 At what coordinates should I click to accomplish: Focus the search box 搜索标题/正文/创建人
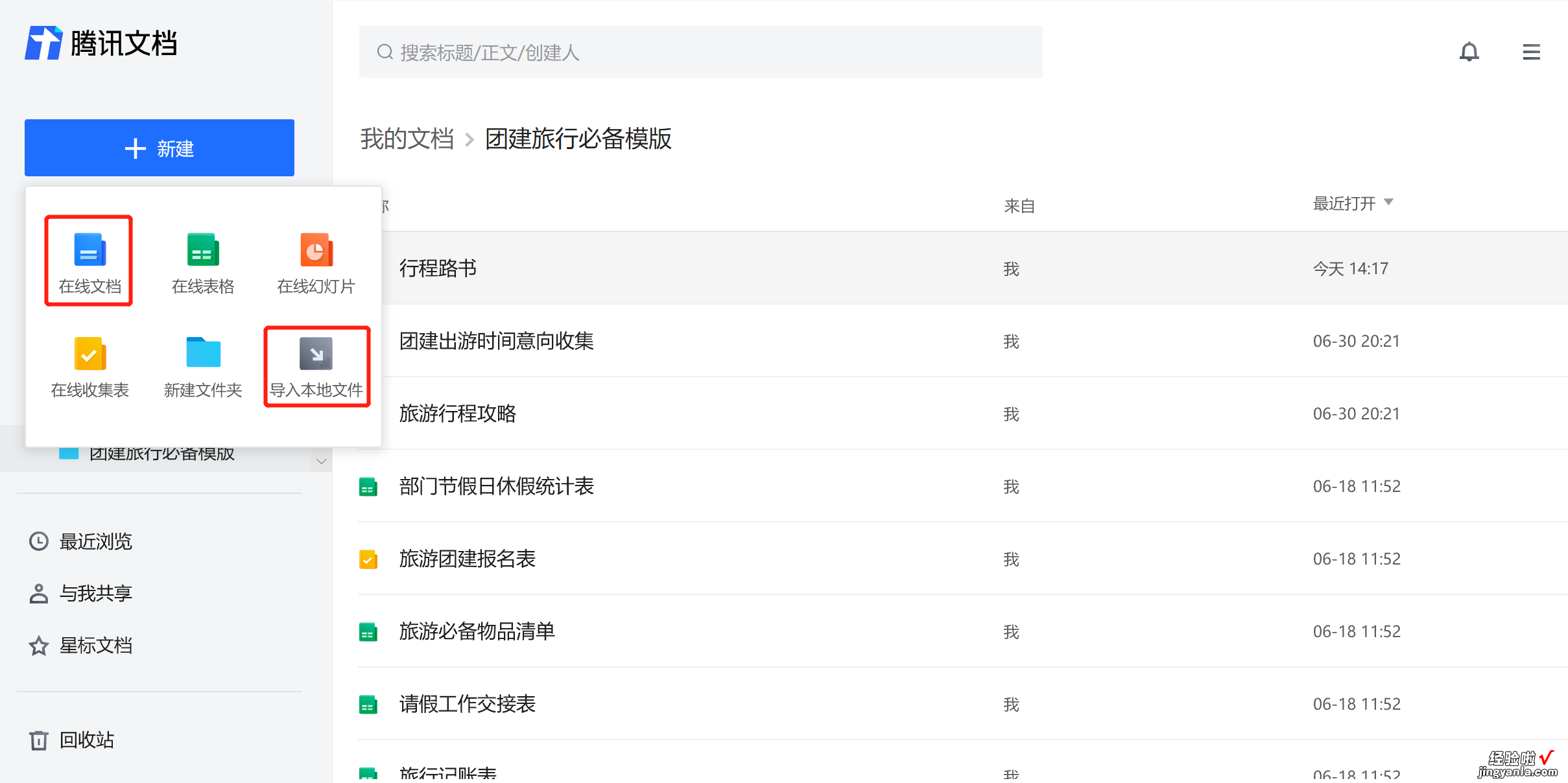[x=700, y=52]
